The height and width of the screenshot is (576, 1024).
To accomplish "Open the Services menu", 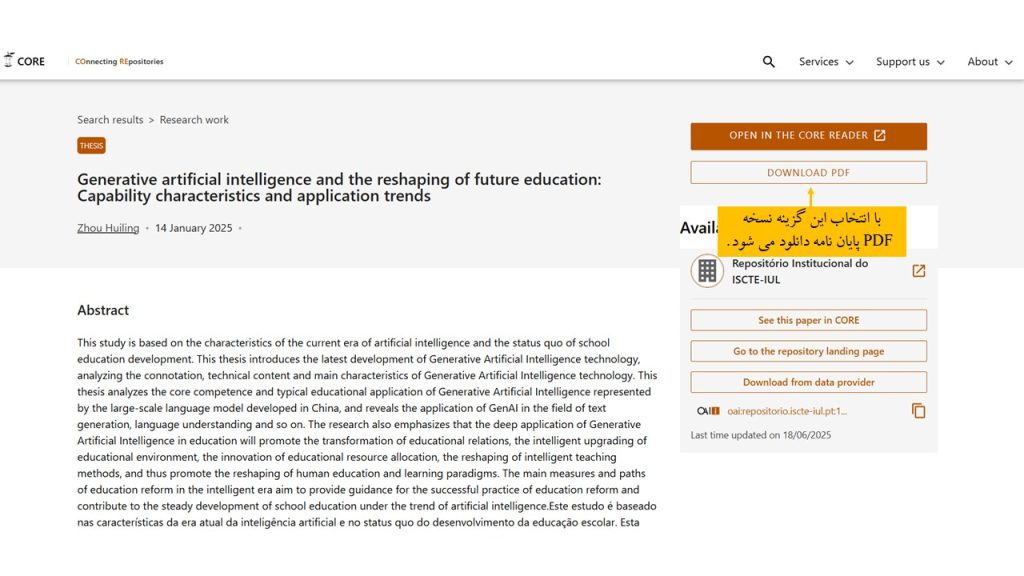I will tap(825, 61).
